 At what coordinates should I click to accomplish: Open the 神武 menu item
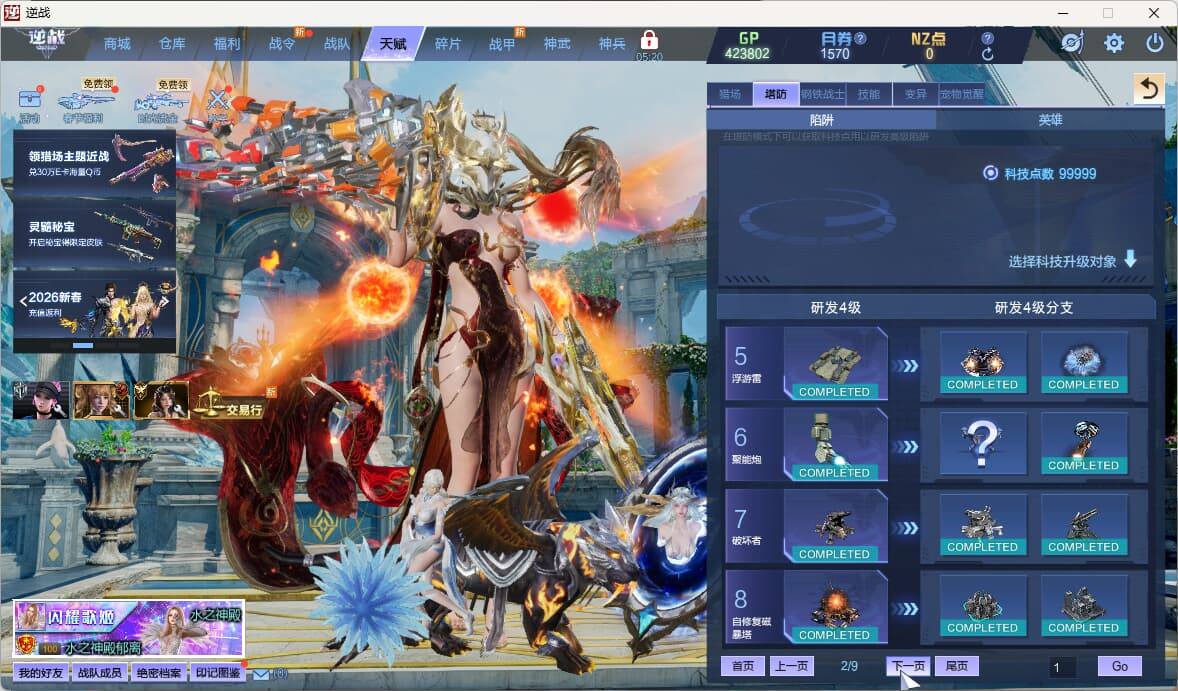click(557, 44)
